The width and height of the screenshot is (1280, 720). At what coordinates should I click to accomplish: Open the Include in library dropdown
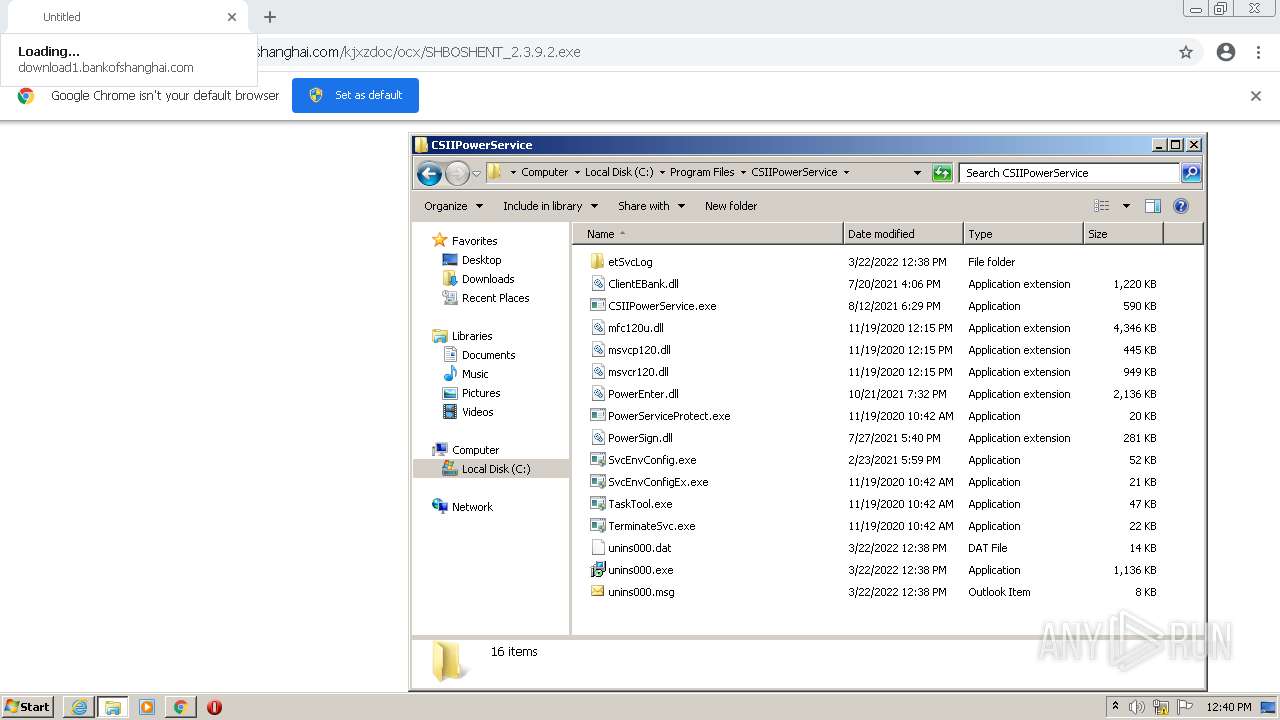[x=550, y=206]
